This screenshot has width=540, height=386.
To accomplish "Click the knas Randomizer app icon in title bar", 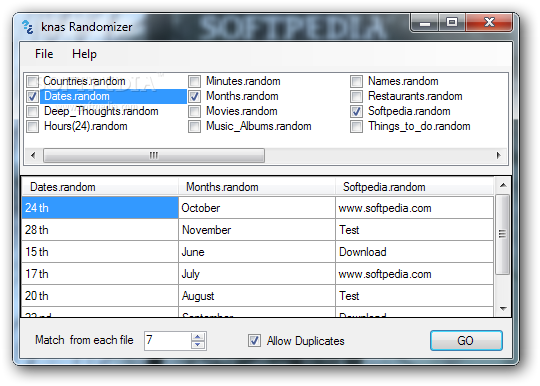I will tap(28, 27).
